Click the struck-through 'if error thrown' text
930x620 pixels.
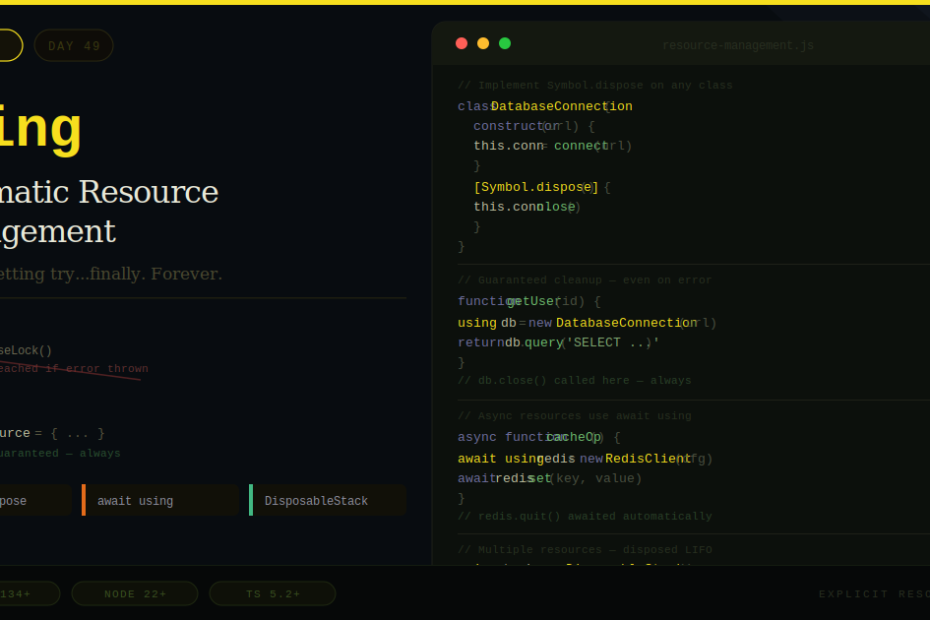100,369
